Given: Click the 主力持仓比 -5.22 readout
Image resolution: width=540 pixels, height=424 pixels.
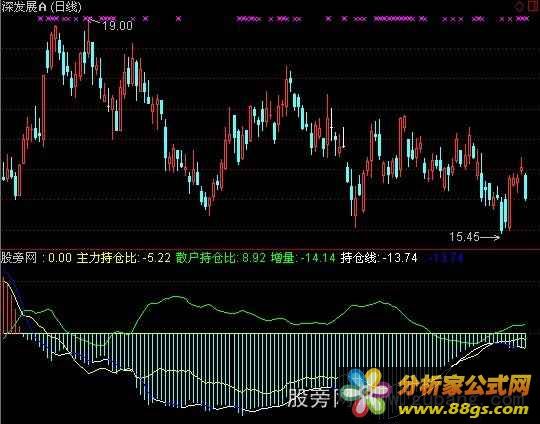Looking at the screenshot, I should click(123, 258).
